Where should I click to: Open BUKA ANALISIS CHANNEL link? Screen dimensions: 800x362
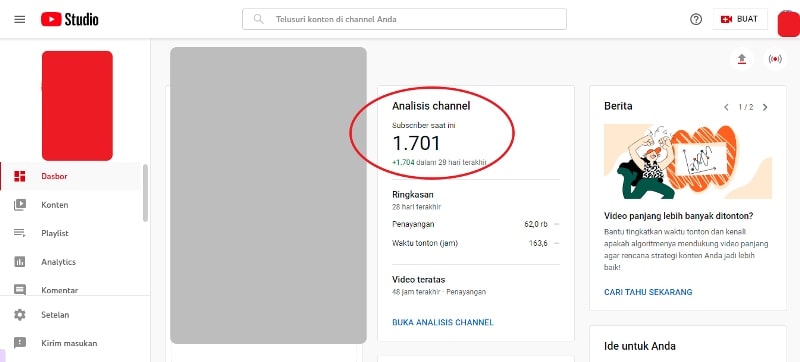tap(442, 322)
